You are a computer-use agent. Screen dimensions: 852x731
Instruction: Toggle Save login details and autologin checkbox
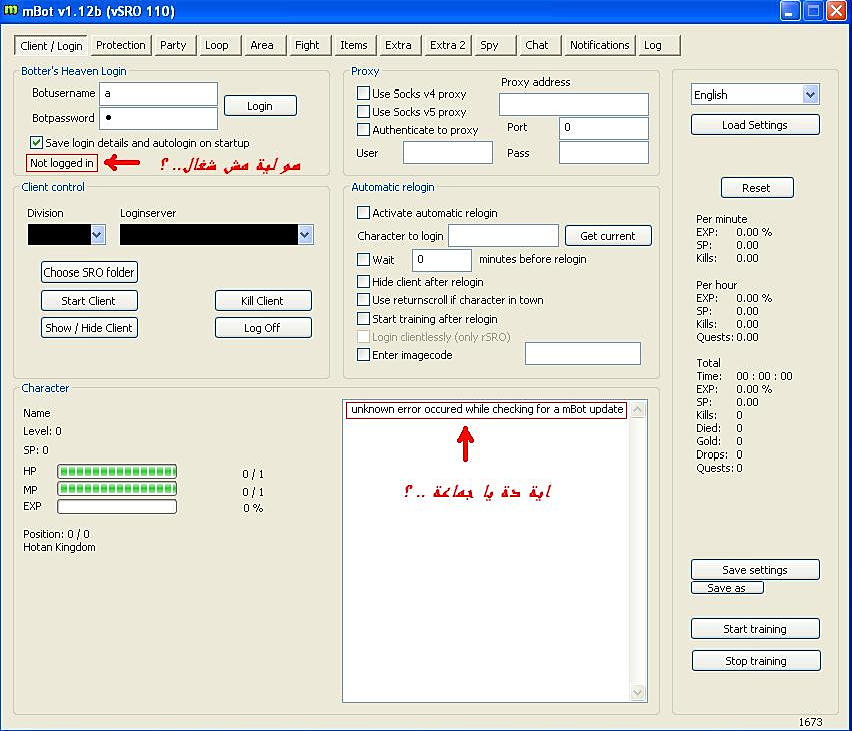[36, 143]
